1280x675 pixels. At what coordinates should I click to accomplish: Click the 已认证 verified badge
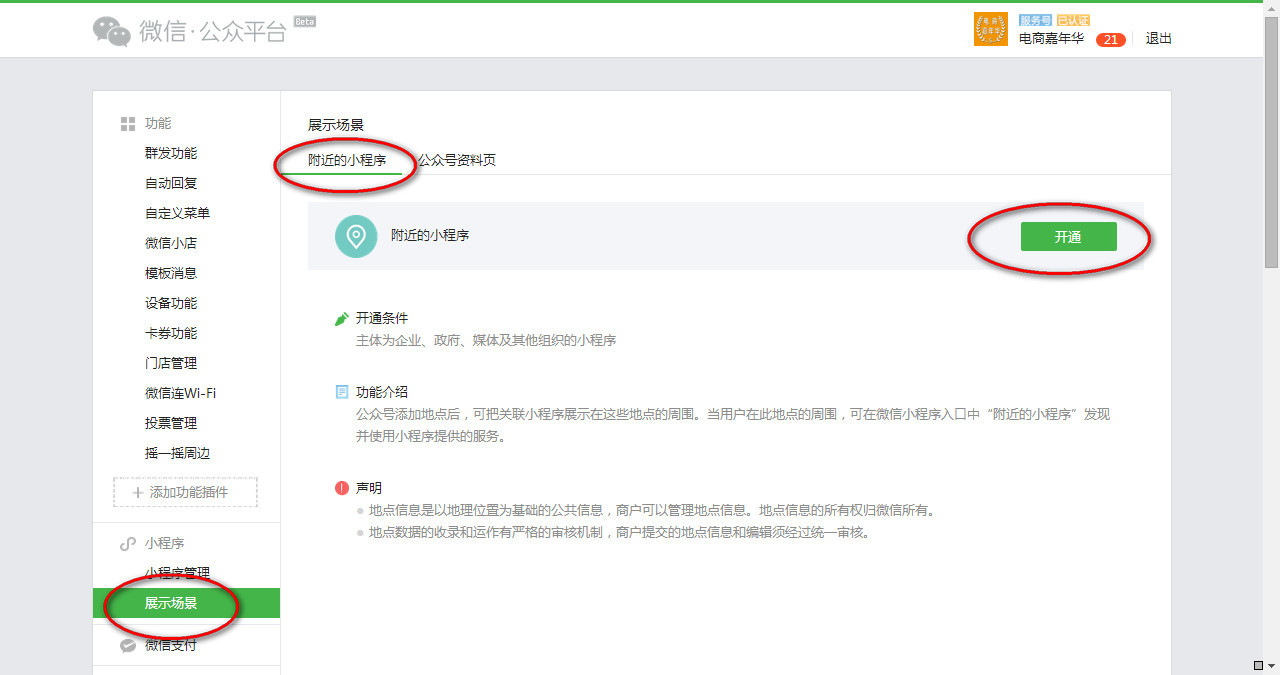pos(1073,20)
